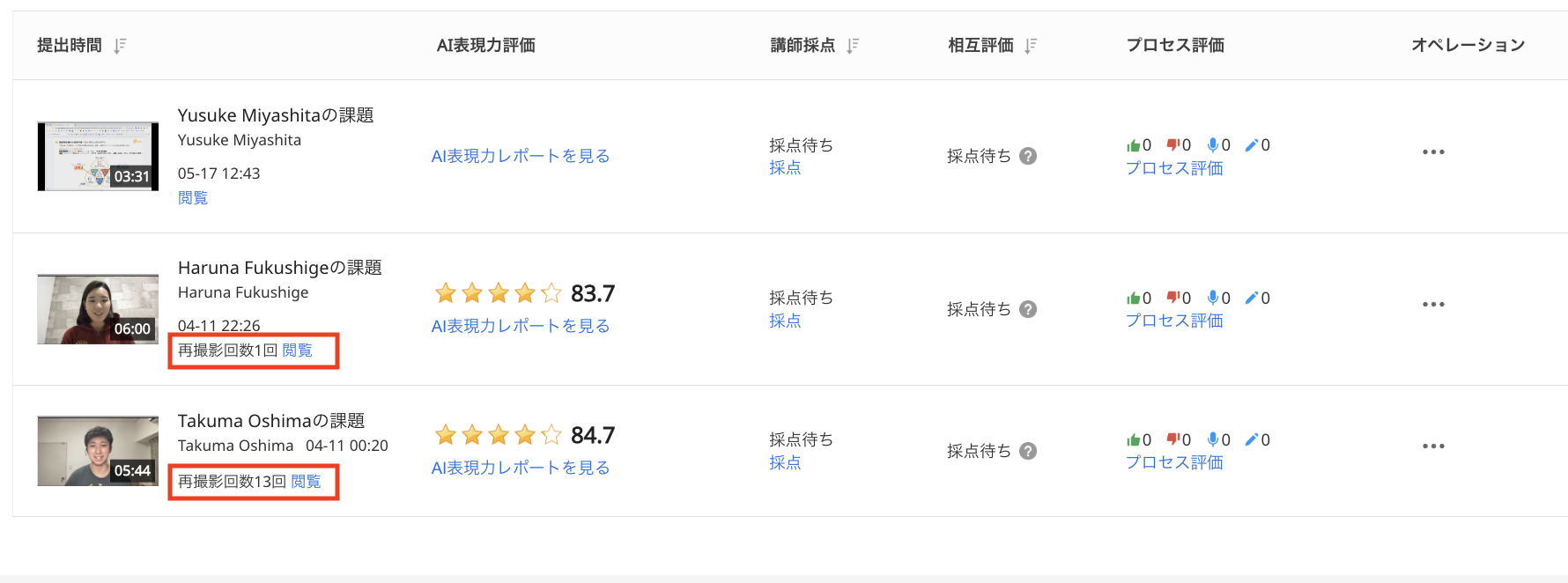This screenshot has height=583, width=1568.
Task: Click 閲覧 next to 再撮影回数13回
Action: point(306,482)
